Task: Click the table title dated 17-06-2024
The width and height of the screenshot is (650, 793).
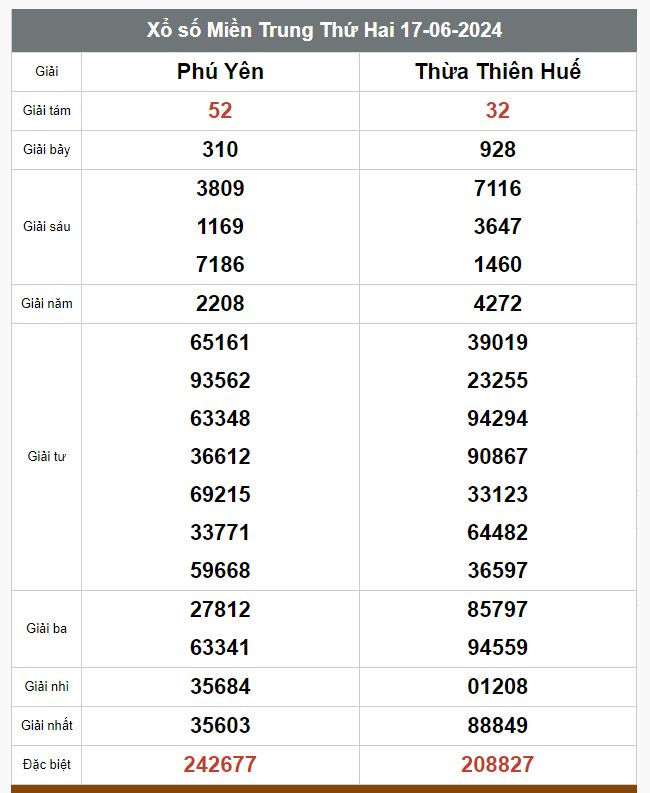Action: tap(324, 30)
